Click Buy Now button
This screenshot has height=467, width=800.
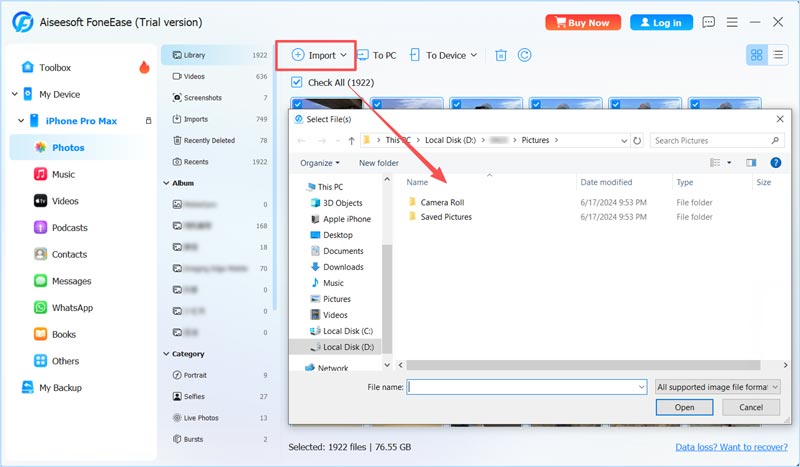pyautogui.click(x=583, y=22)
